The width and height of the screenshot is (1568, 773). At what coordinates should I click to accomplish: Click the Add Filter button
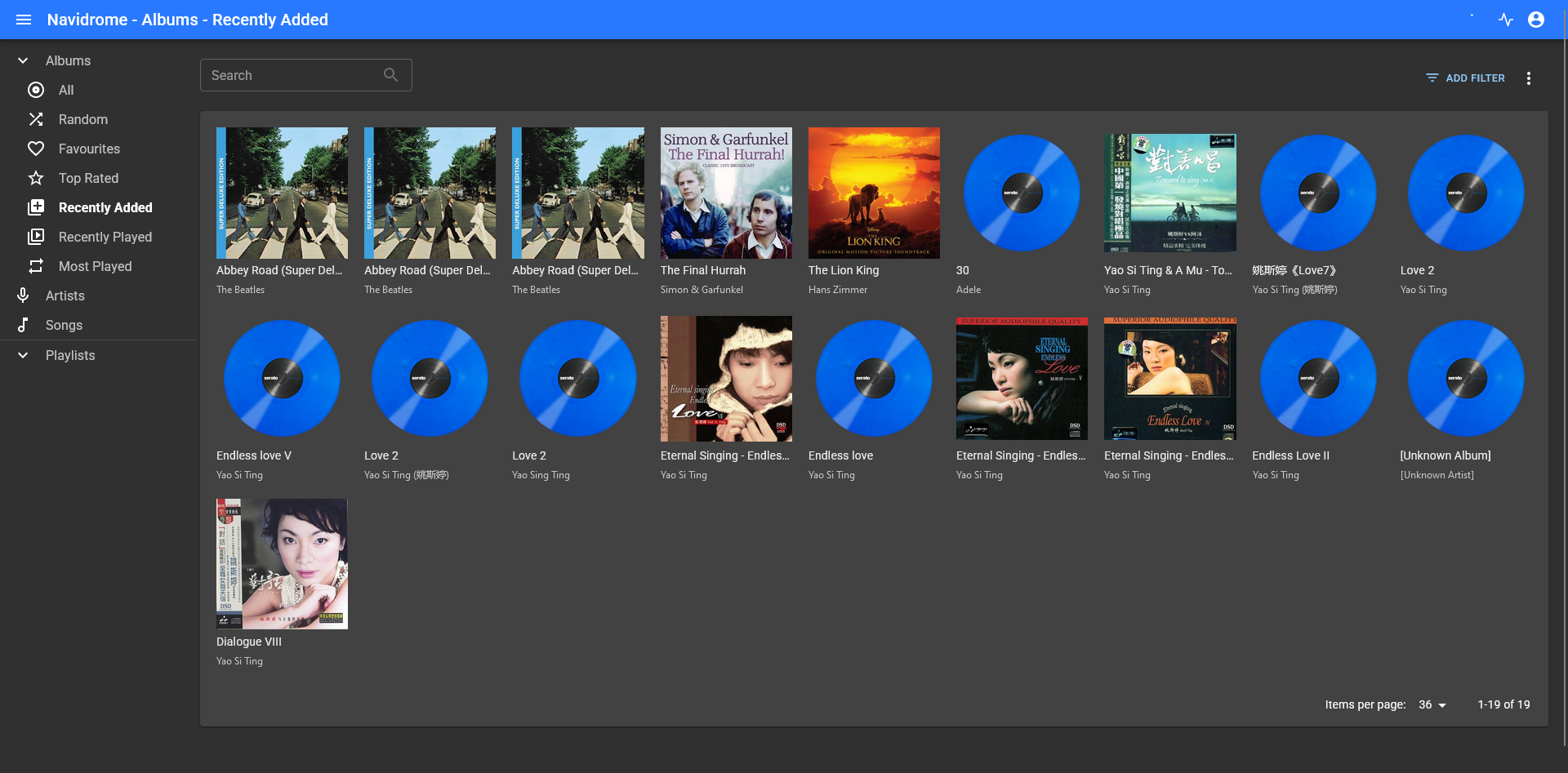(x=1466, y=78)
